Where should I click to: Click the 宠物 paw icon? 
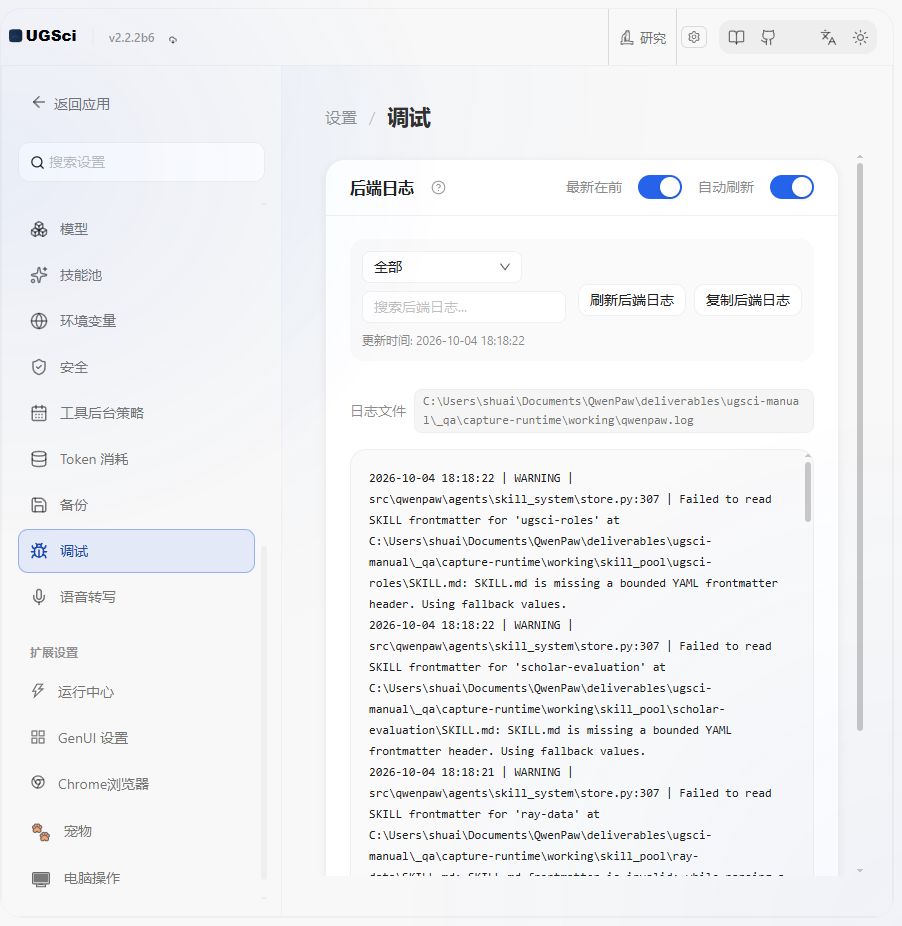(41, 832)
